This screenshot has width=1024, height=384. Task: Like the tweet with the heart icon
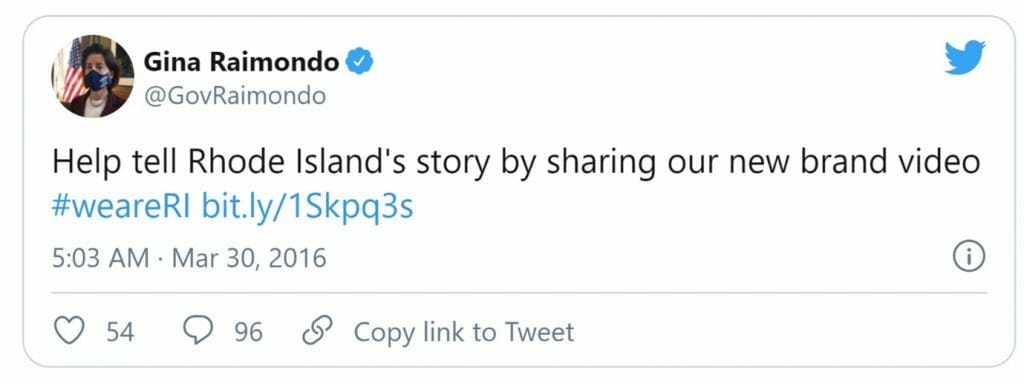pos(69,331)
